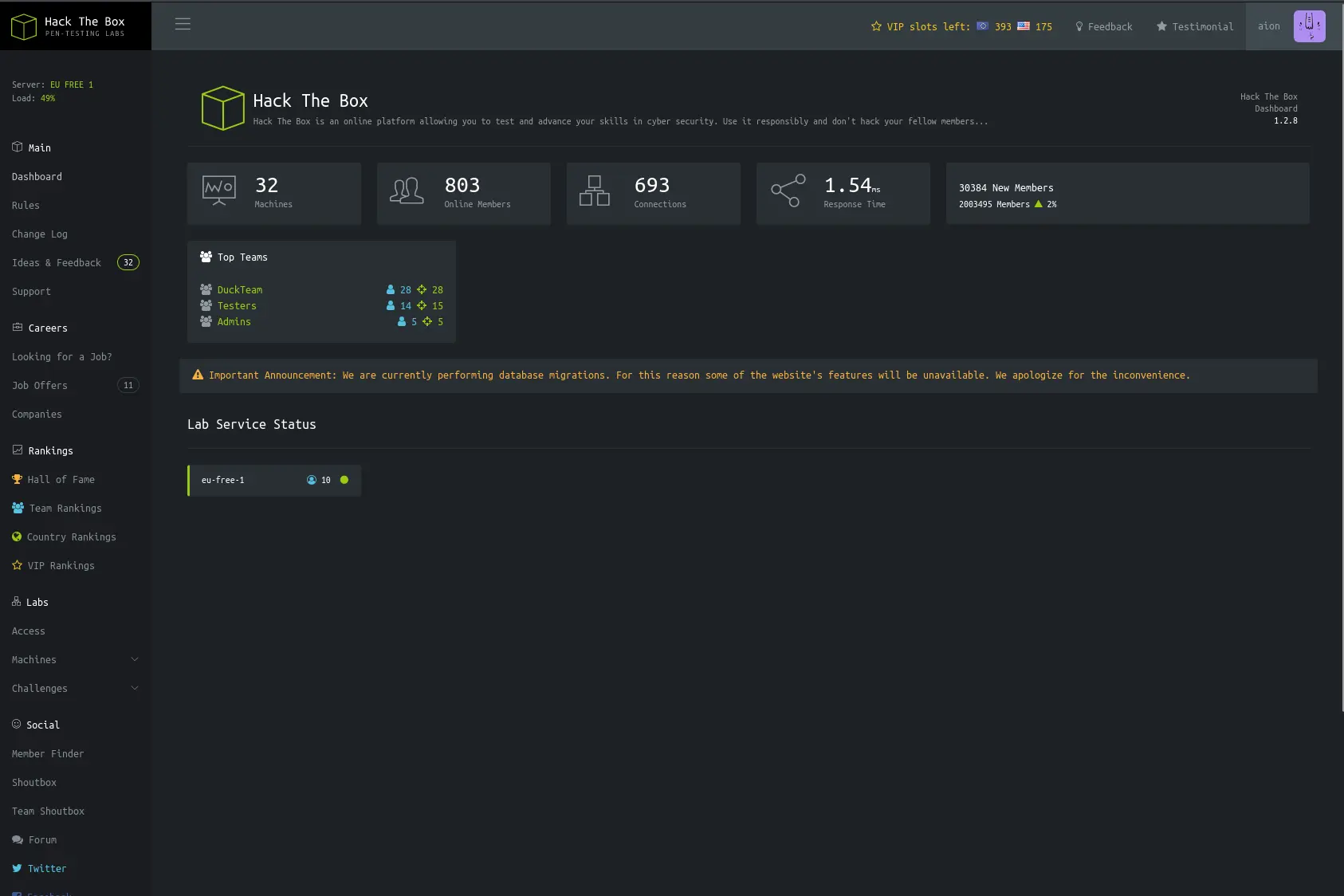The height and width of the screenshot is (896, 1344).
Task: Open Ideas & Feedback section
Action: (x=57, y=262)
